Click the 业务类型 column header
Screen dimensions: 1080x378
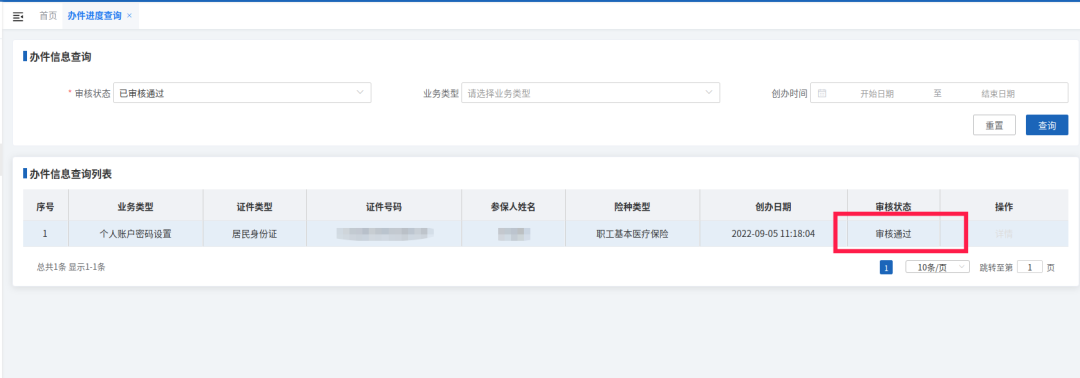[x=136, y=207]
